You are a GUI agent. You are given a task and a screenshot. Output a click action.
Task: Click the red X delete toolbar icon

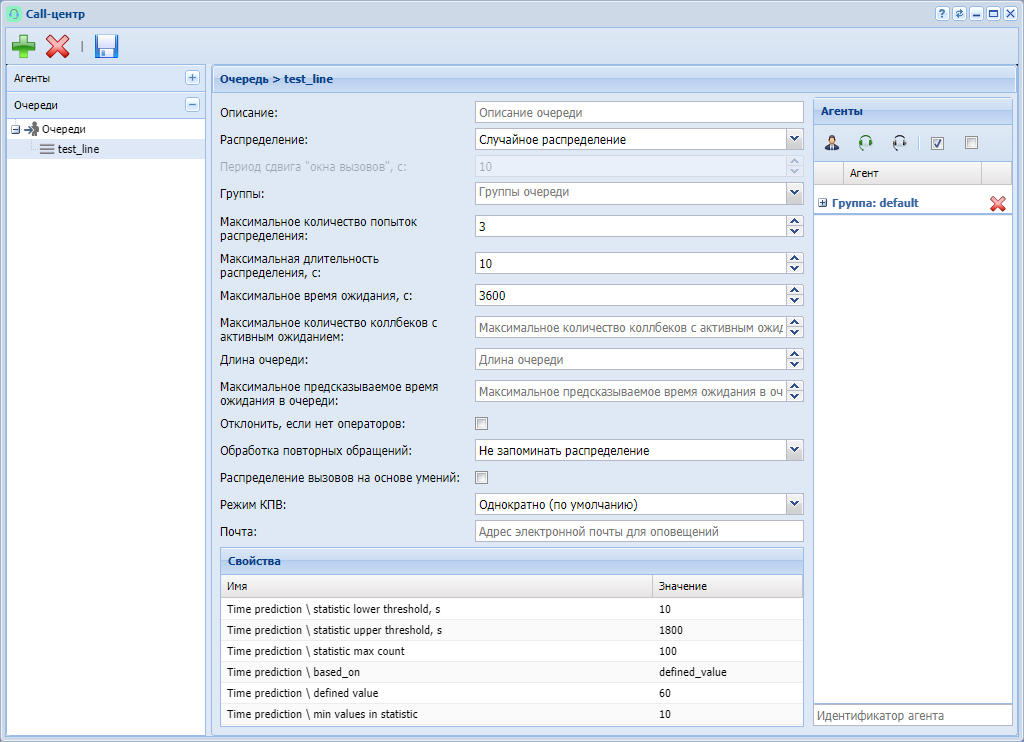pyautogui.click(x=58, y=46)
